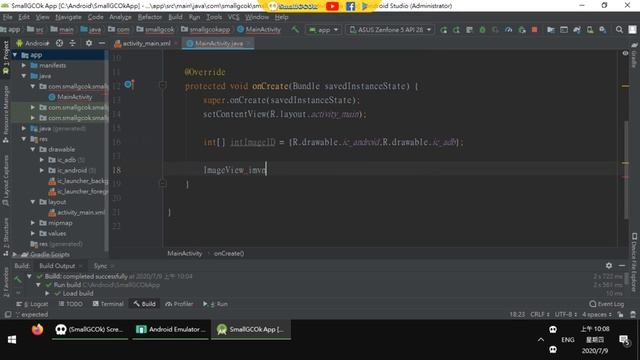
Task: Toggle the Resource Manager side tab
Action: pos(6,114)
